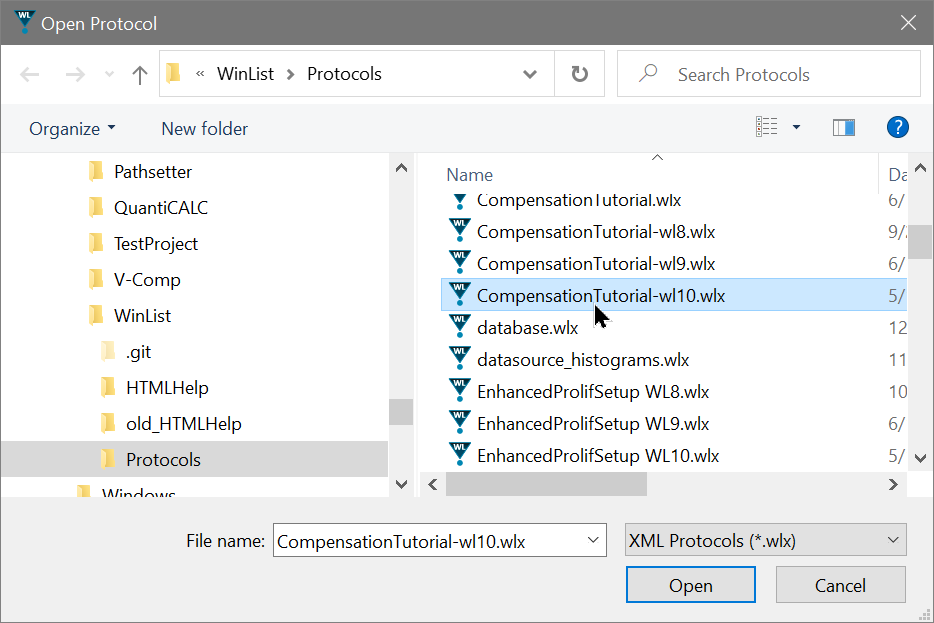Viewport: 934px width, 623px height.
Task: Open Help with the question mark icon
Action: coord(897,127)
